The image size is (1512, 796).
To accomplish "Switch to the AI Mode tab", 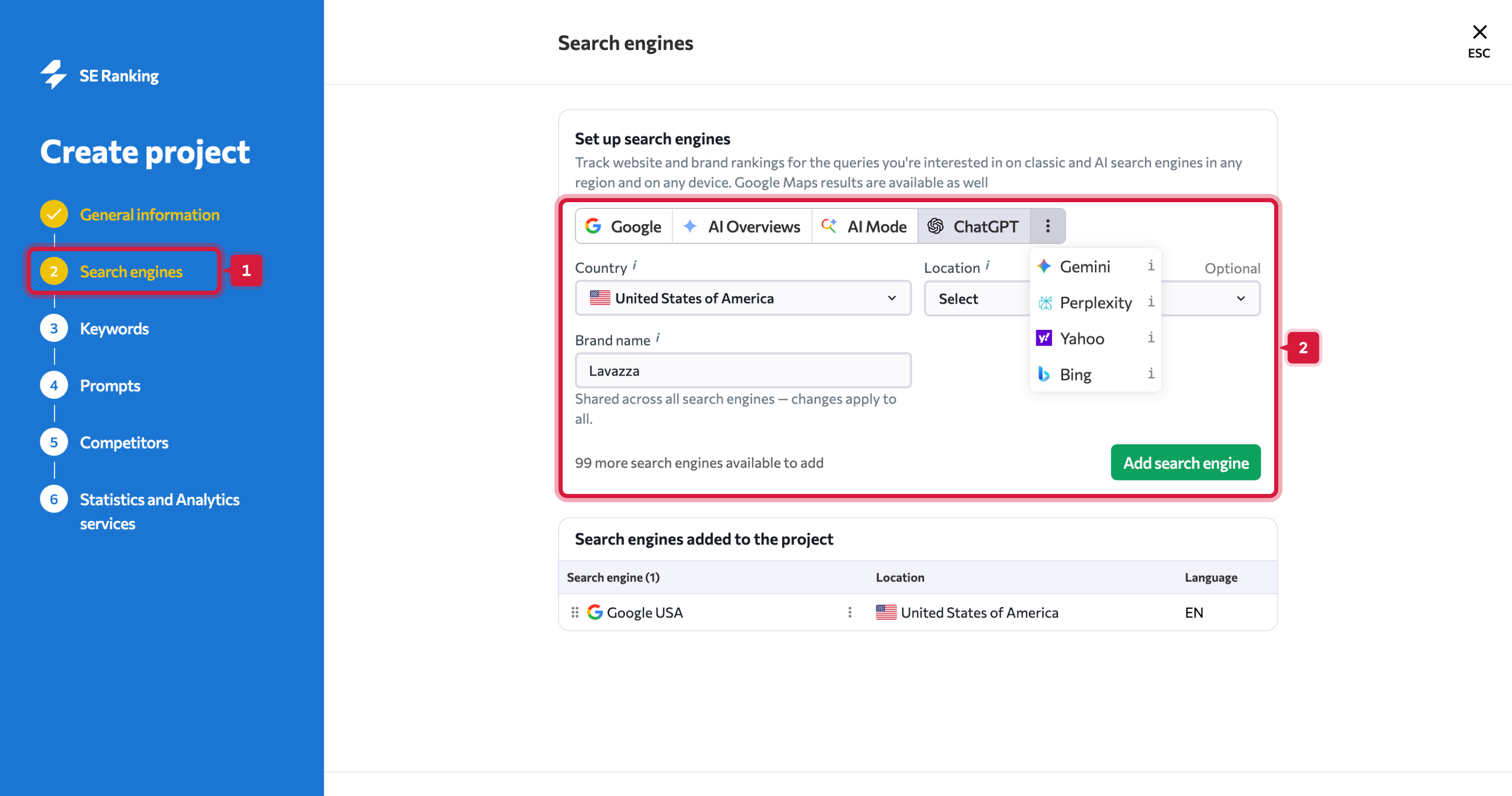I will pos(864,226).
